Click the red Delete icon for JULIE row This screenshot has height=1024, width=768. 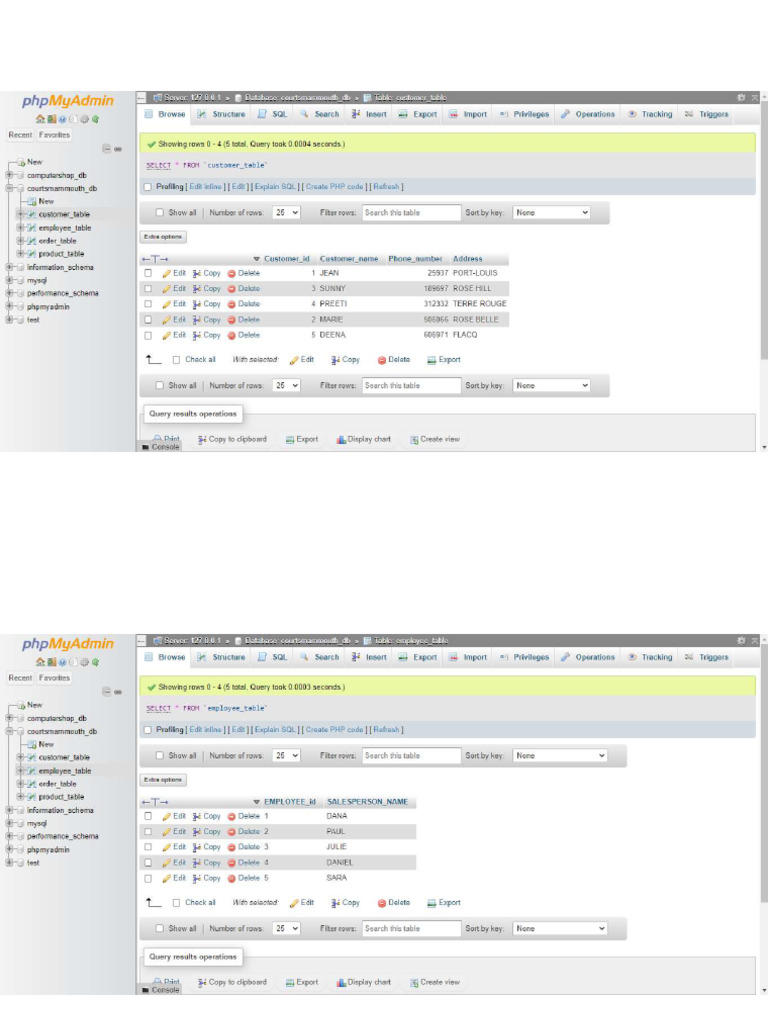coord(231,847)
